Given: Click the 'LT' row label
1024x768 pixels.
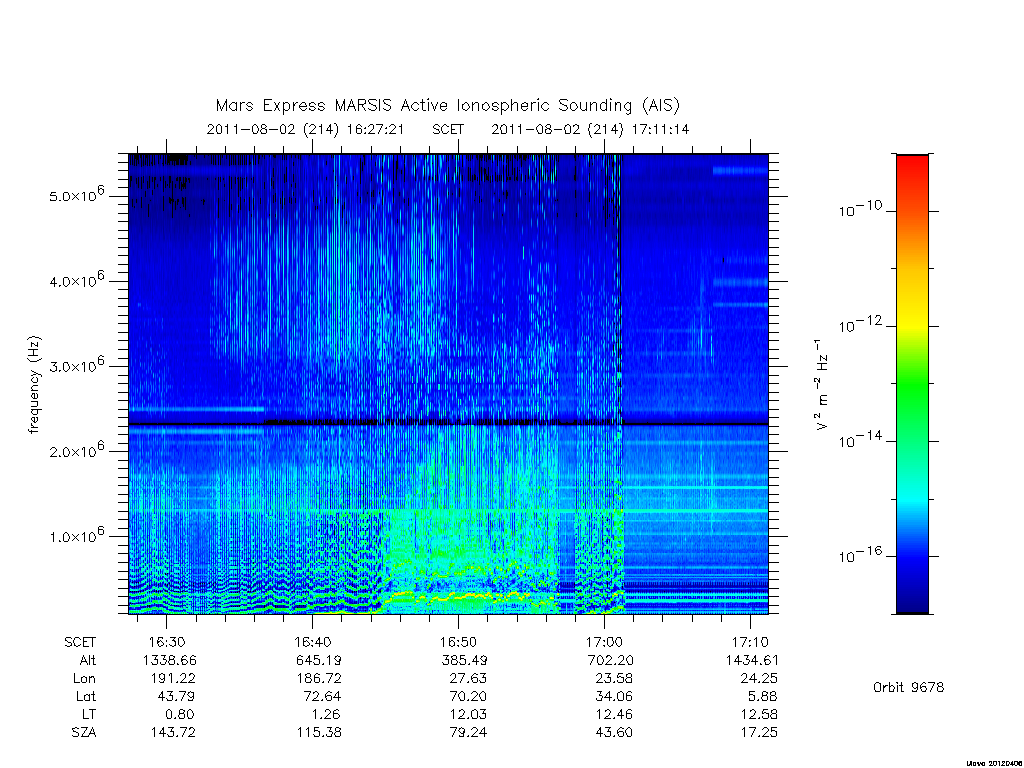Looking at the screenshot, I should [89, 714].
